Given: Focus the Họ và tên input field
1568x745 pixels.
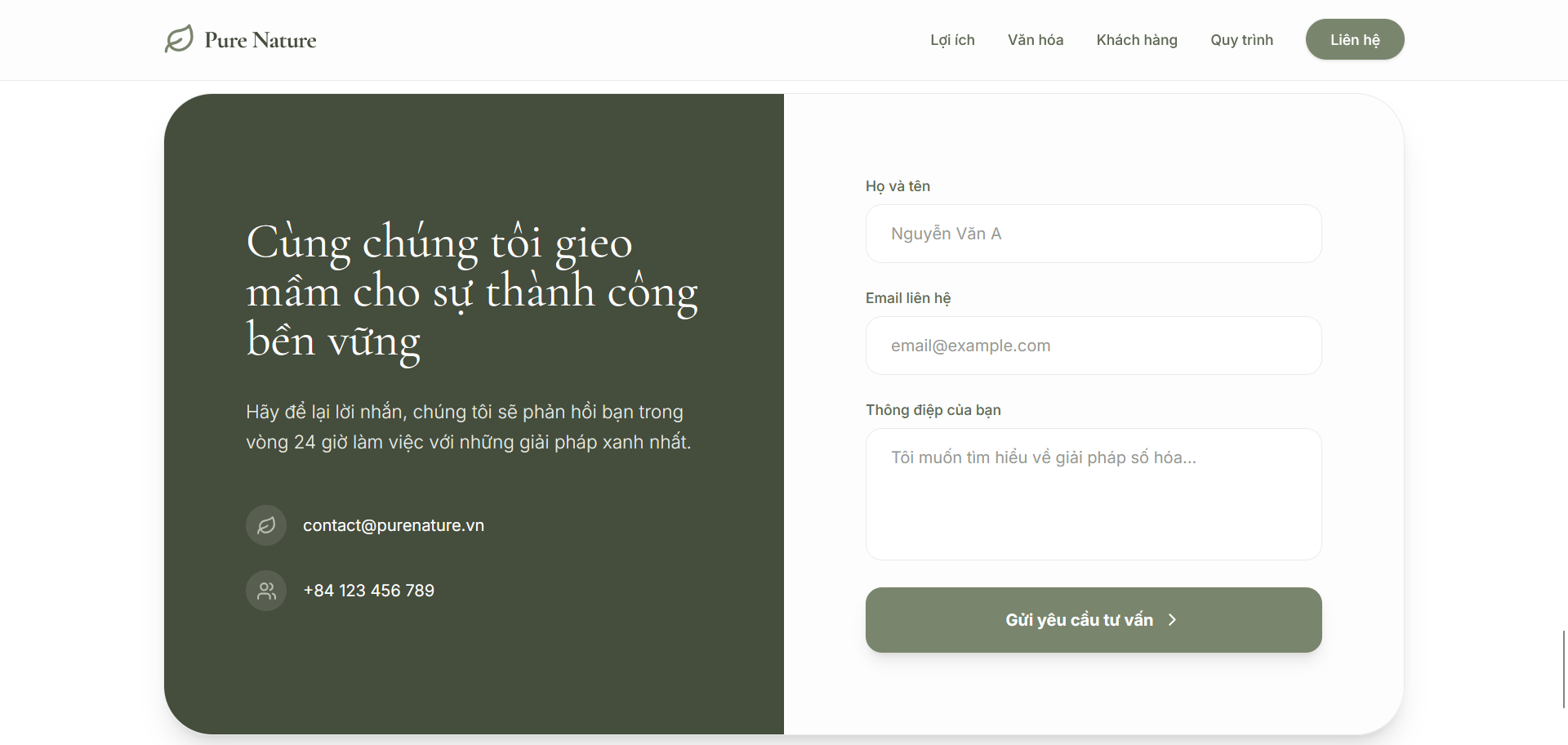Looking at the screenshot, I should (1094, 234).
